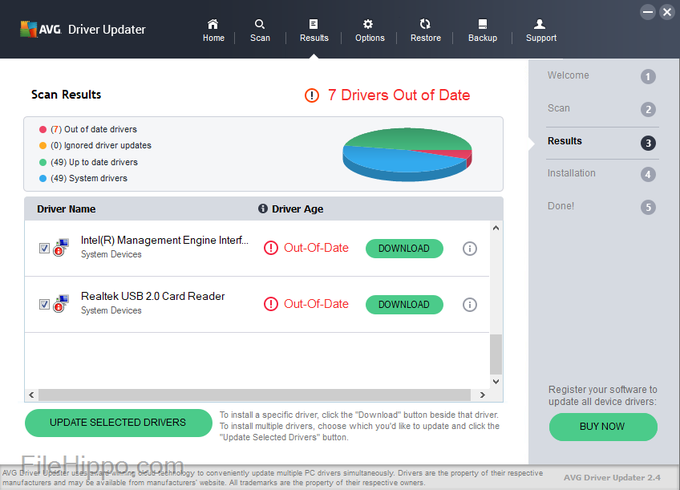
Task: Click the Driver Age info icon
Action: click(x=263, y=209)
